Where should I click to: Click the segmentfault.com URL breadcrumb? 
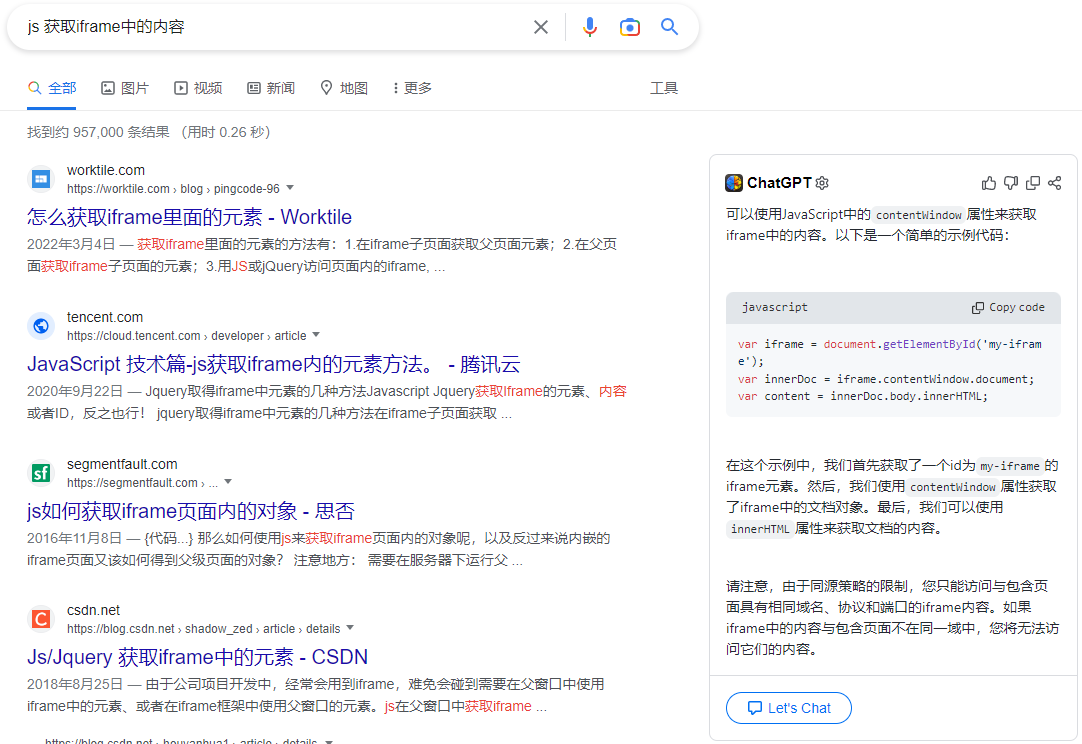click(x=142, y=482)
